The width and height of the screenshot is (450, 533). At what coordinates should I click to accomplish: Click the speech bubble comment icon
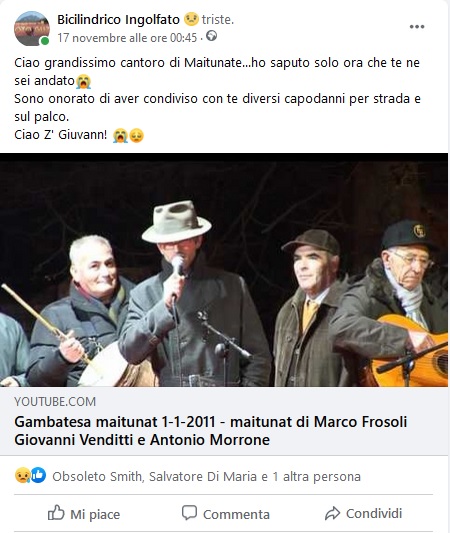point(189,513)
